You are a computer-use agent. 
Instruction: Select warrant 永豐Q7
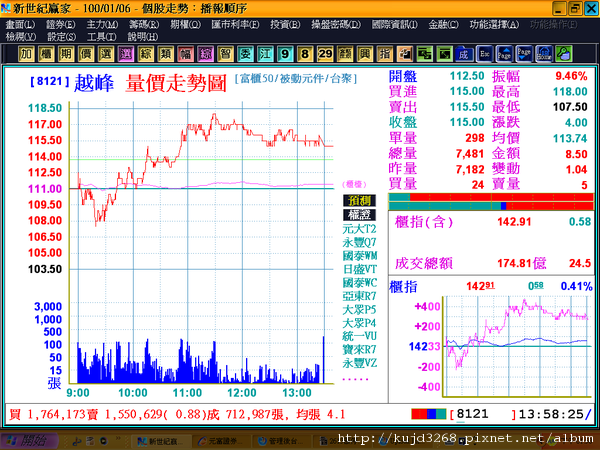(x=359, y=242)
